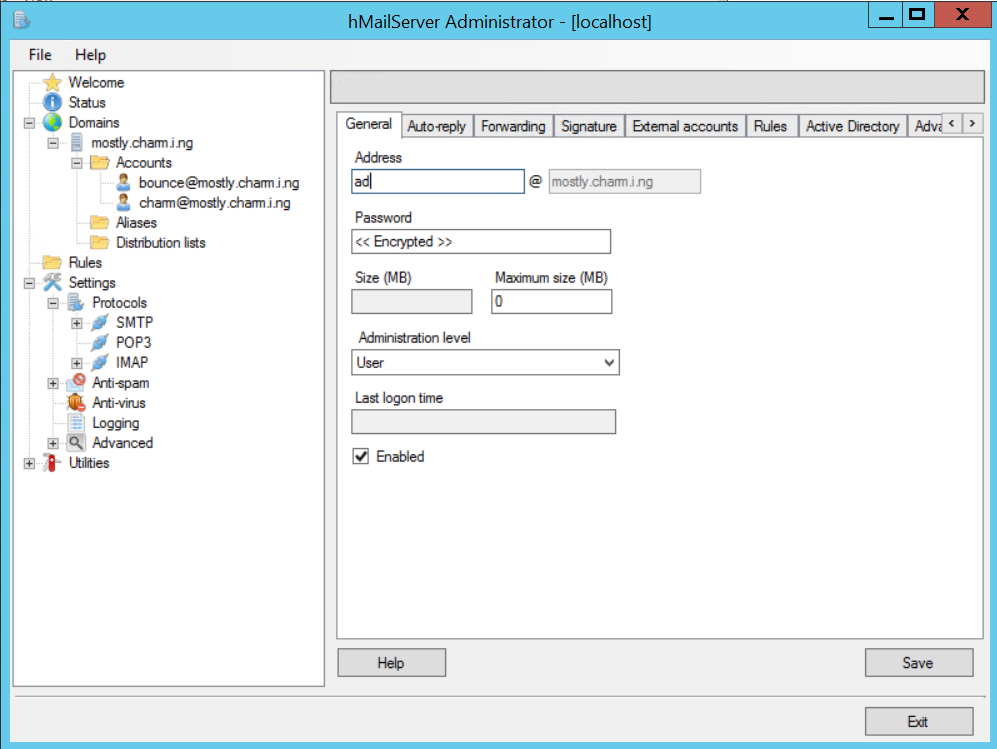Click the IMAP plug icon

[100, 362]
